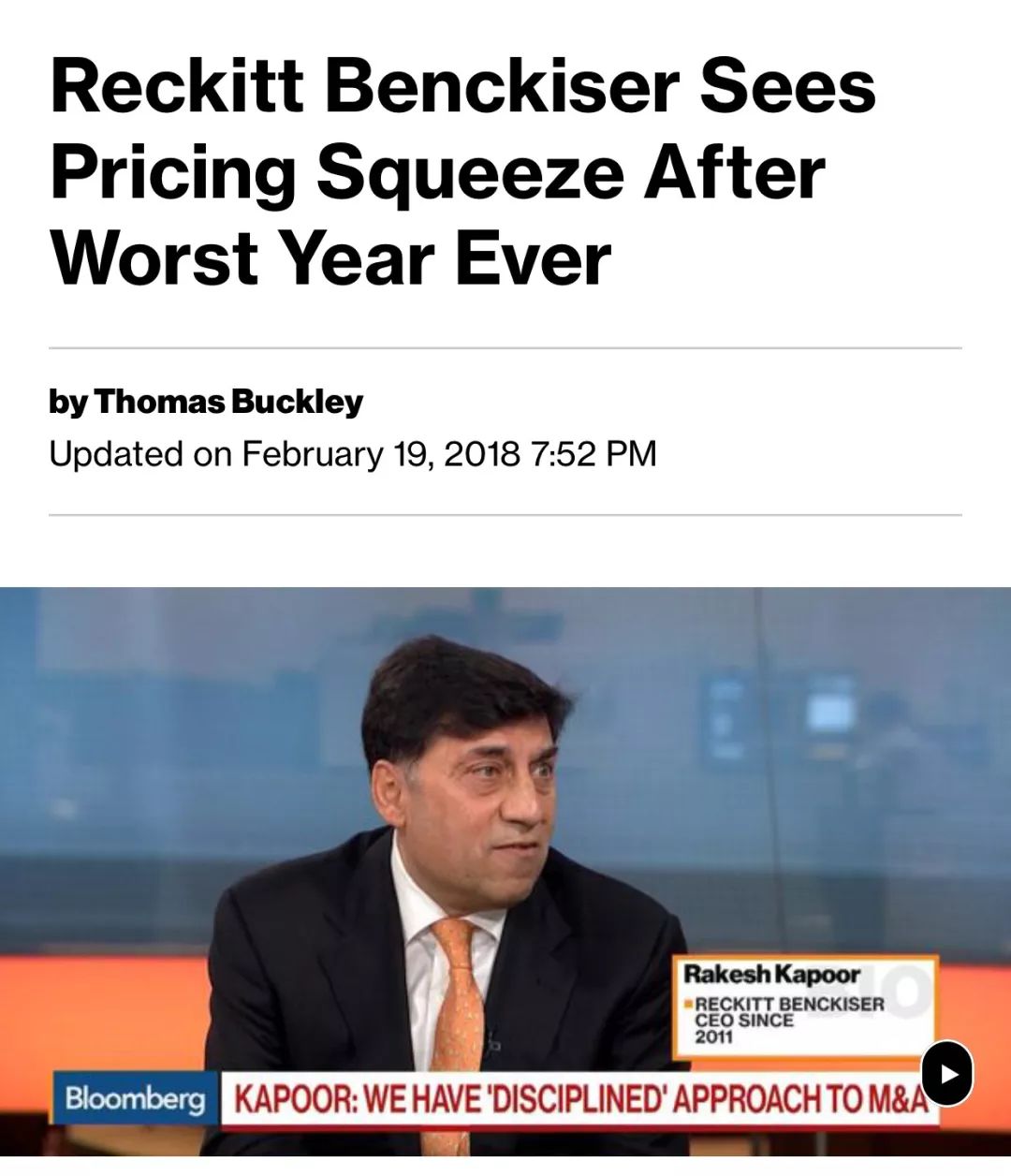This screenshot has height=1176, width=1011.
Task: Tap the "Pricing Squeeze After" headline line
Action: click(438, 172)
